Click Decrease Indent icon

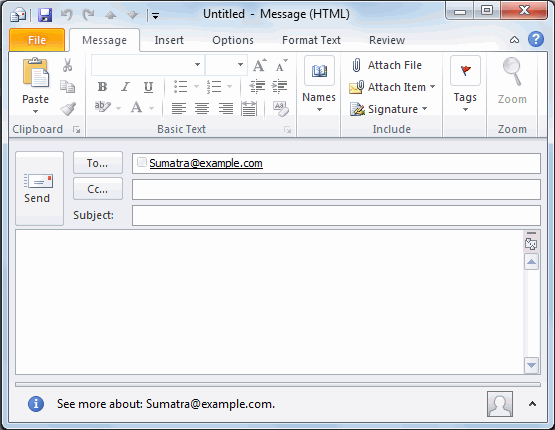(257, 86)
